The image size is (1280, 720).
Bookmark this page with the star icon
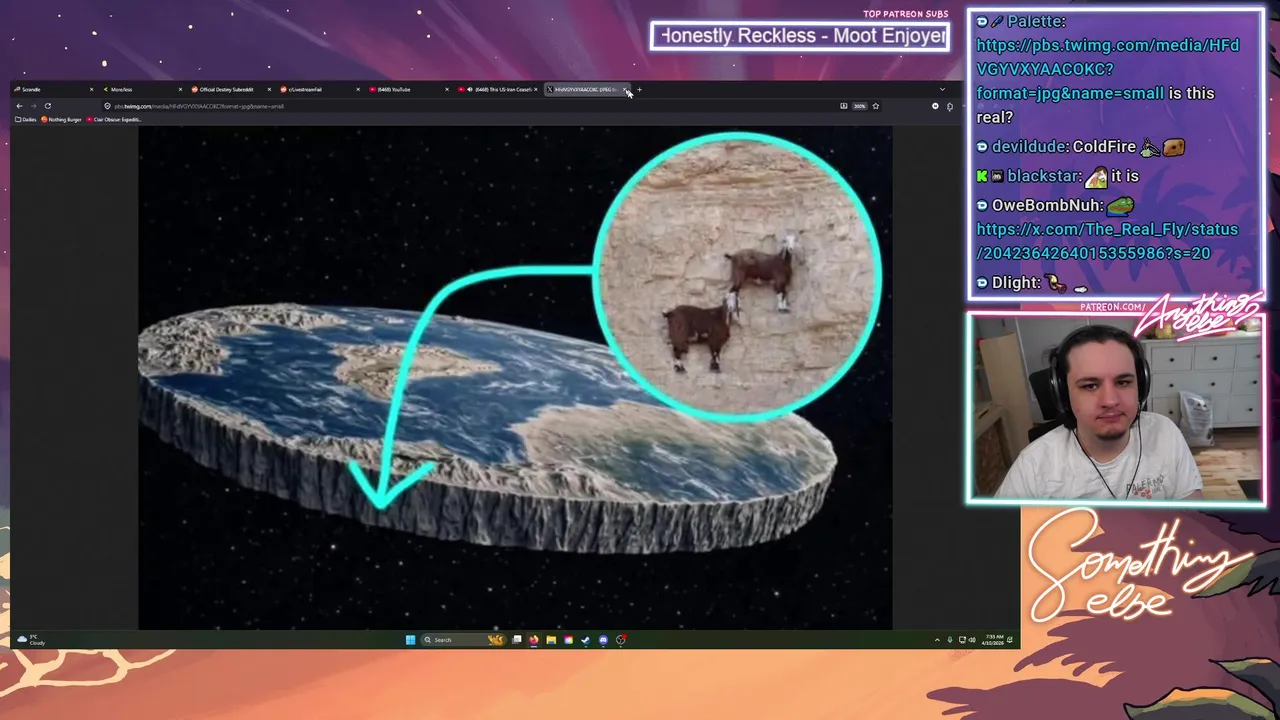pos(876,106)
